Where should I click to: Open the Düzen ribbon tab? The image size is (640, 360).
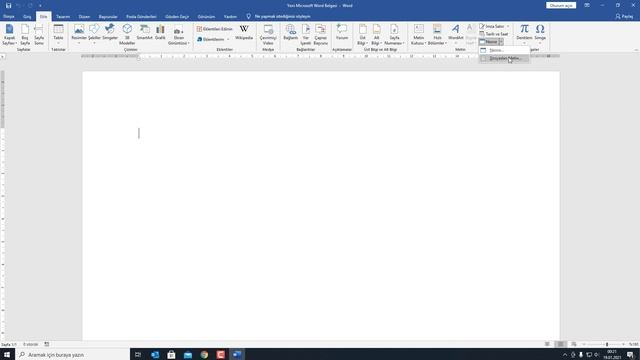click(x=84, y=17)
